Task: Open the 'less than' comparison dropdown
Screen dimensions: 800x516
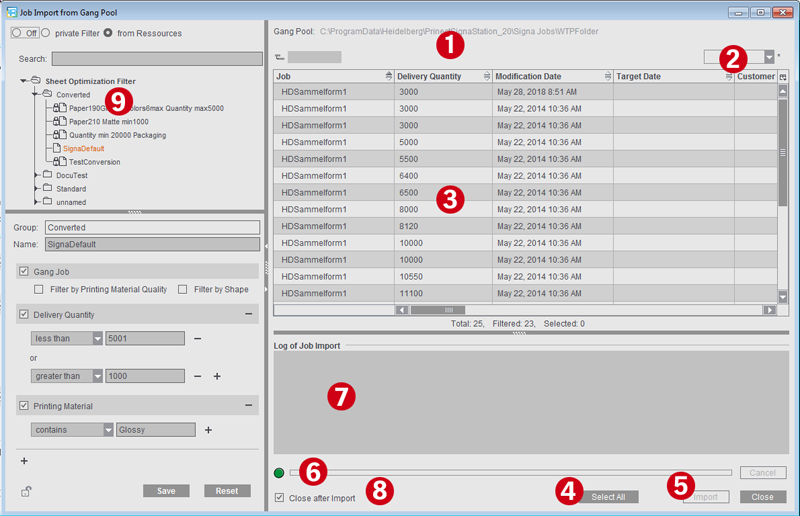Action: (97, 339)
